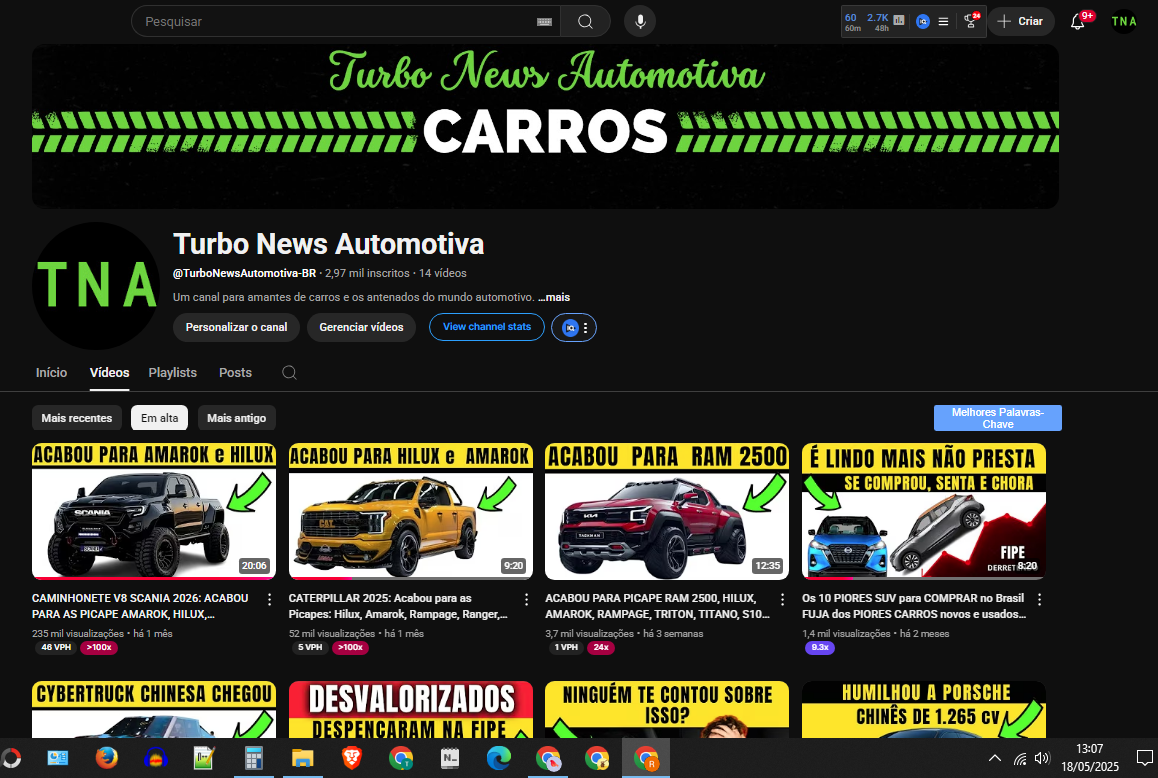Open Humilhou a Porsche thumbnail
Viewport: 1158px width, 778px height.
[924, 709]
